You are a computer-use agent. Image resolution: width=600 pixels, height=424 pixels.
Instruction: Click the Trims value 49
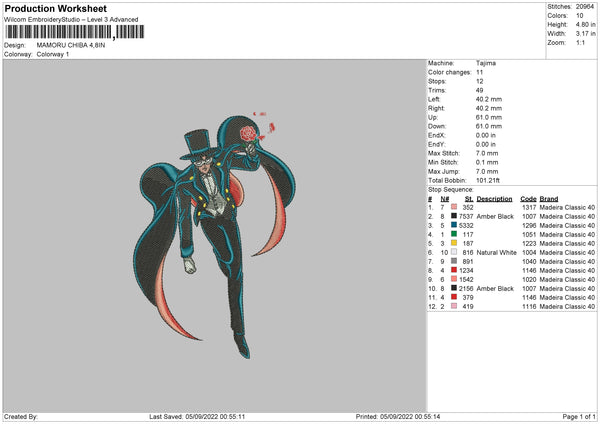(x=479, y=90)
